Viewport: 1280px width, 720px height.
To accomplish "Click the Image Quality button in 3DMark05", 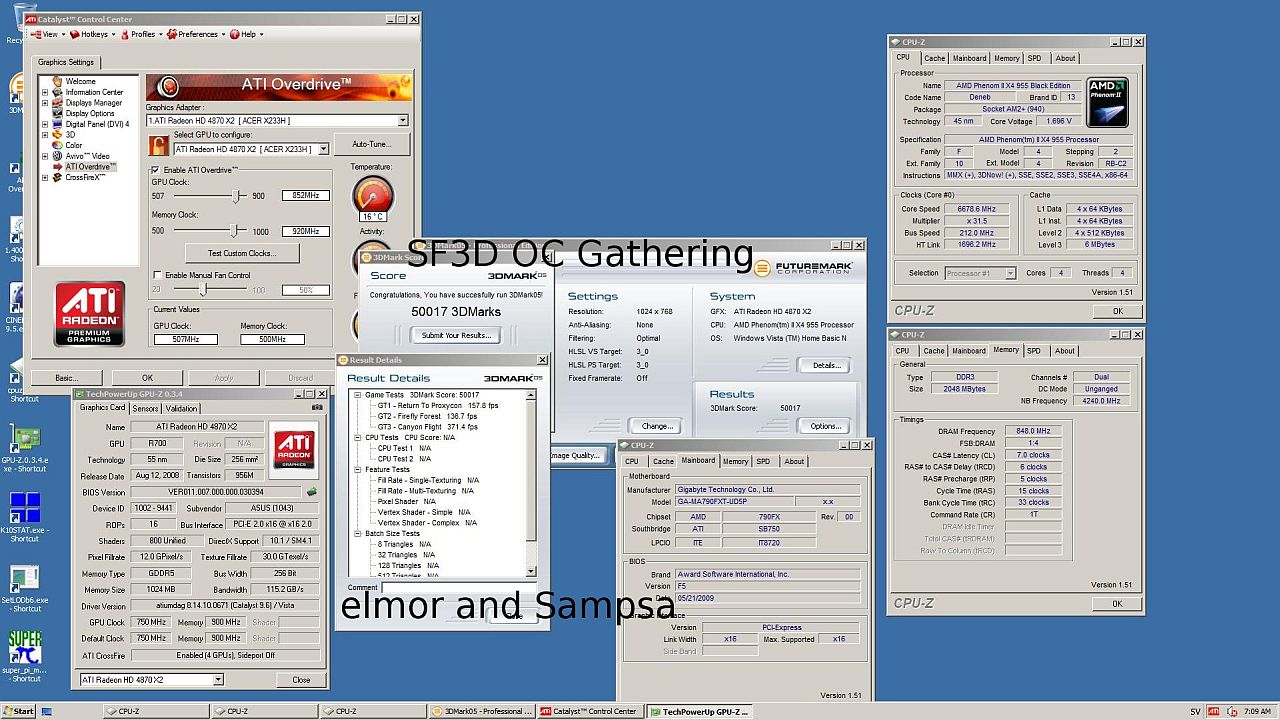I will [x=576, y=455].
